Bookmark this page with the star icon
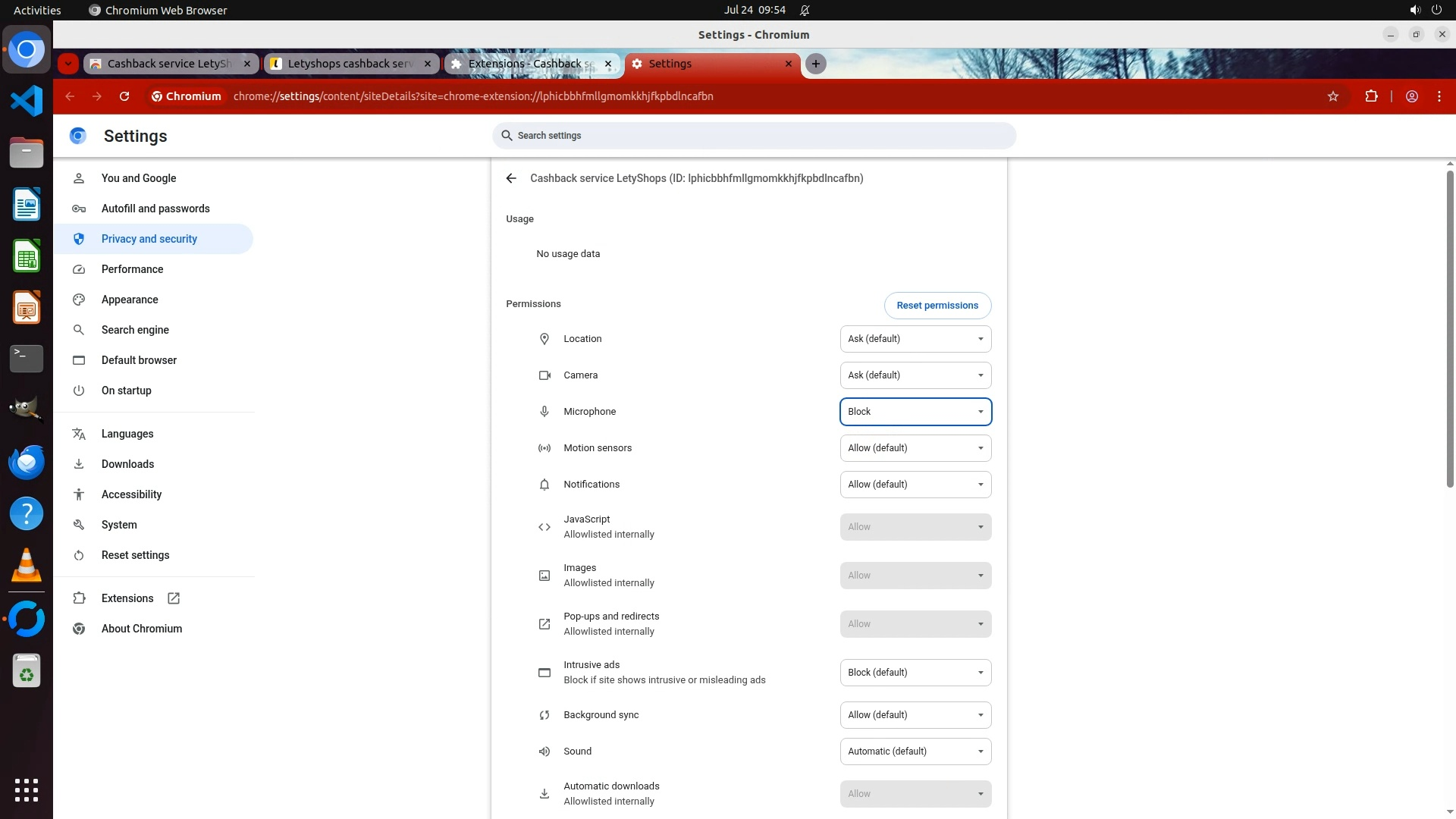This screenshot has height=819, width=1456. (x=1333, y=96)
